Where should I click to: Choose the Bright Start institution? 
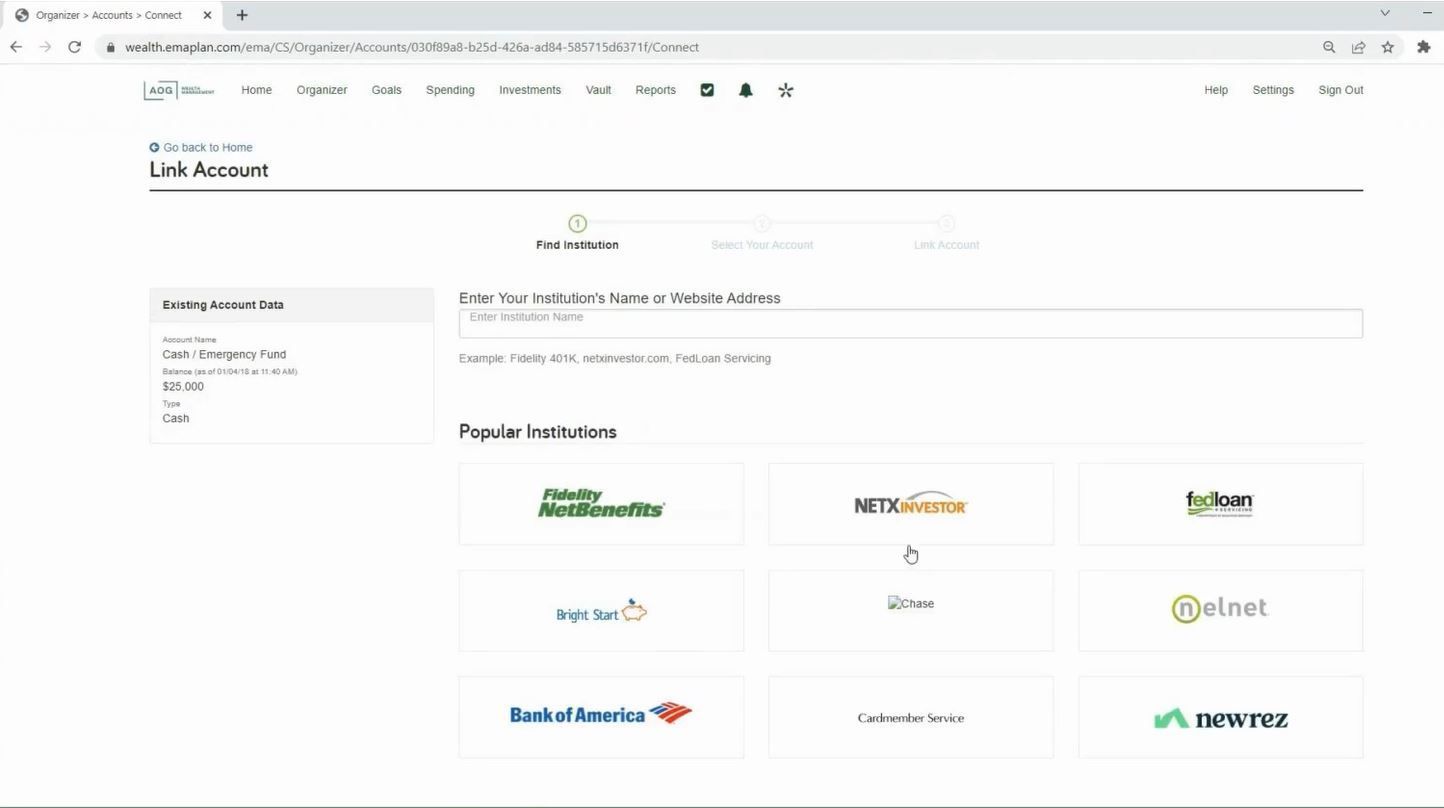pos(601,611)
